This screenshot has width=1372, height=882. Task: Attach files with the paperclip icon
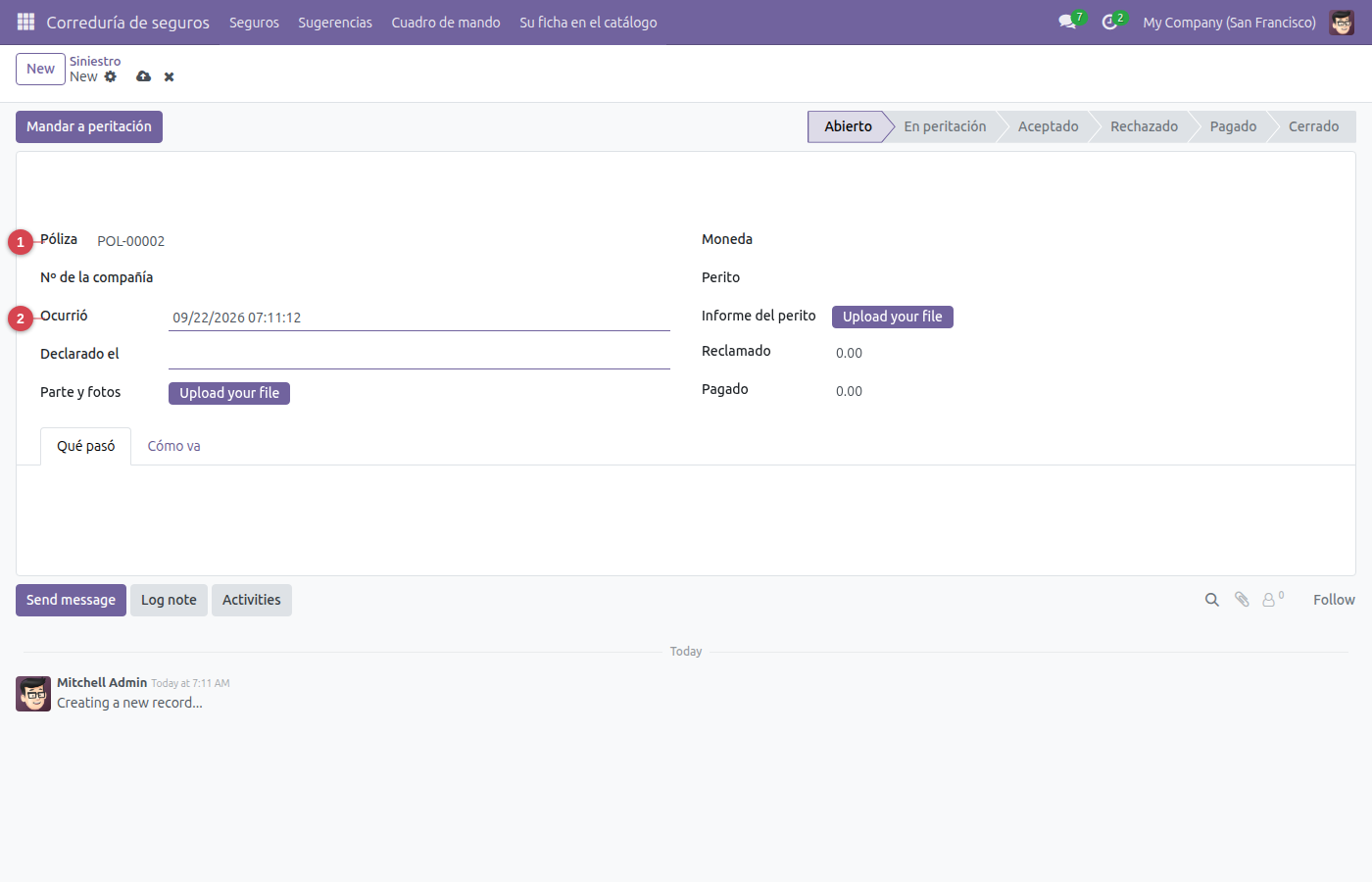point(1242,600)
